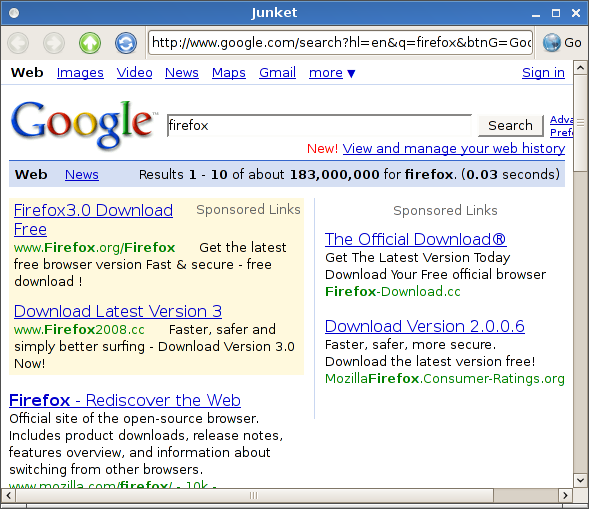The height and width of the screenshot is (509, 589).
Task: Click the horizontal scrollbar left arrow
Action: [x=9, y=495]
